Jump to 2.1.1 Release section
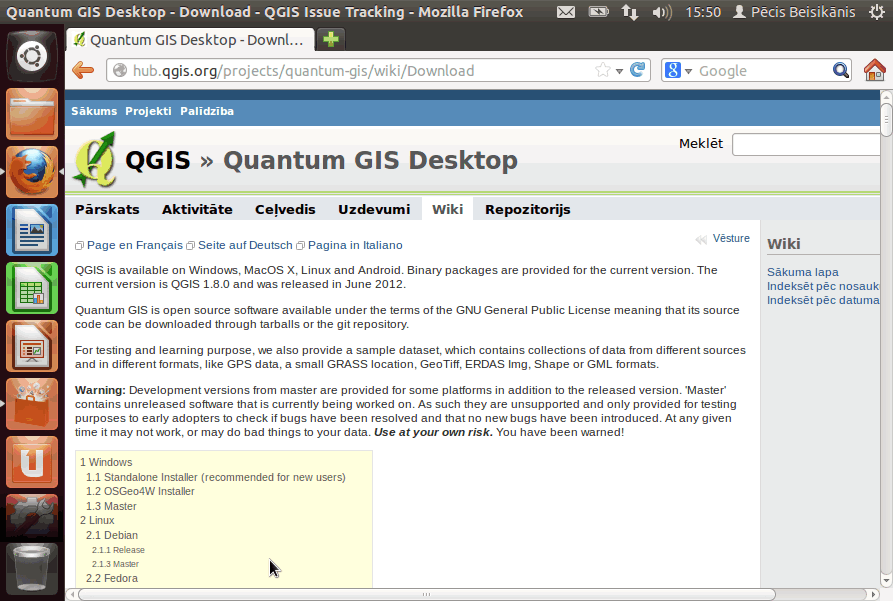The height and width of the screenshot is (601, 893). point(118,550)
